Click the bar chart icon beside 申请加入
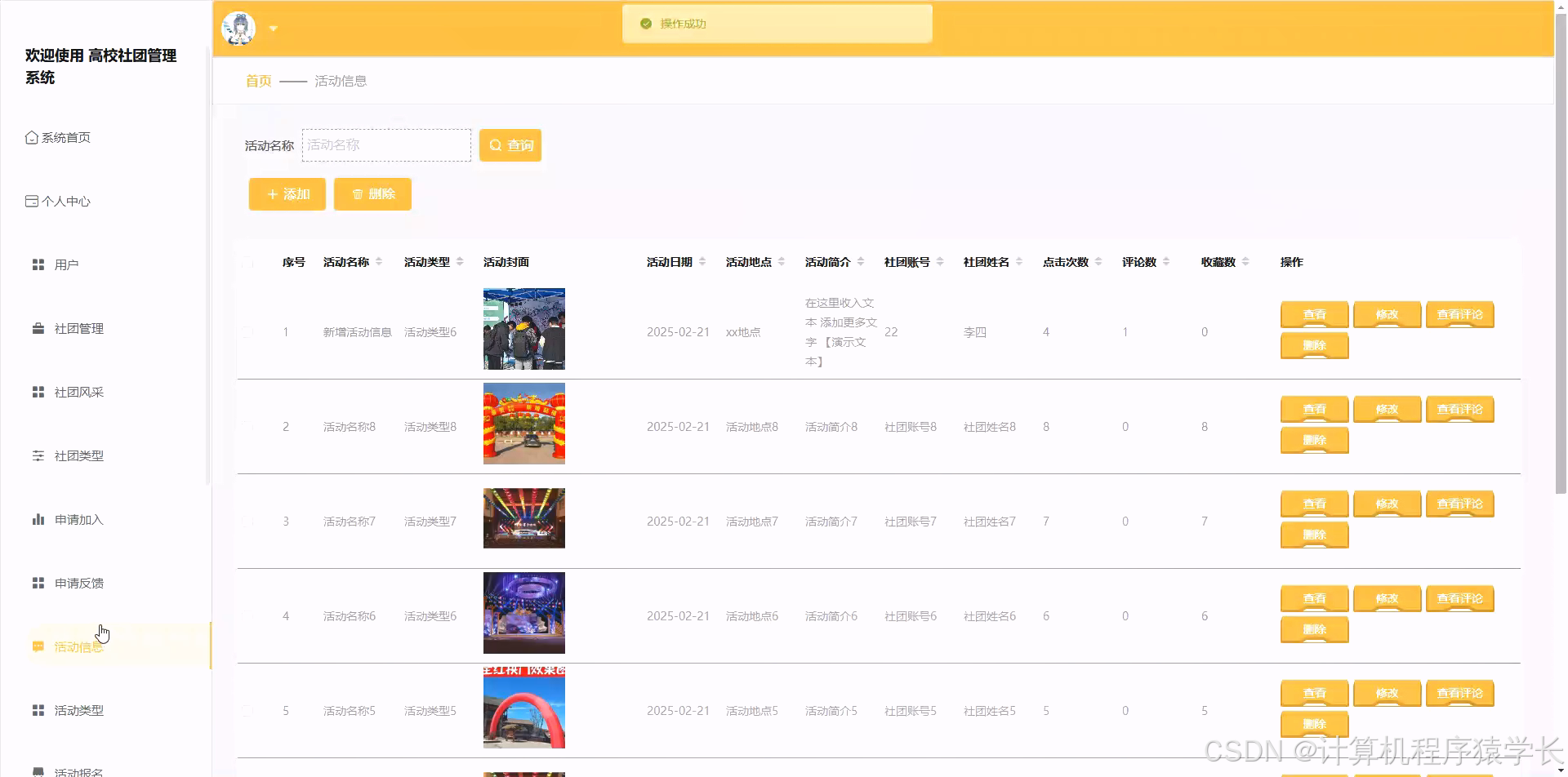The image size is (1568, 777). tap(38, 519)
